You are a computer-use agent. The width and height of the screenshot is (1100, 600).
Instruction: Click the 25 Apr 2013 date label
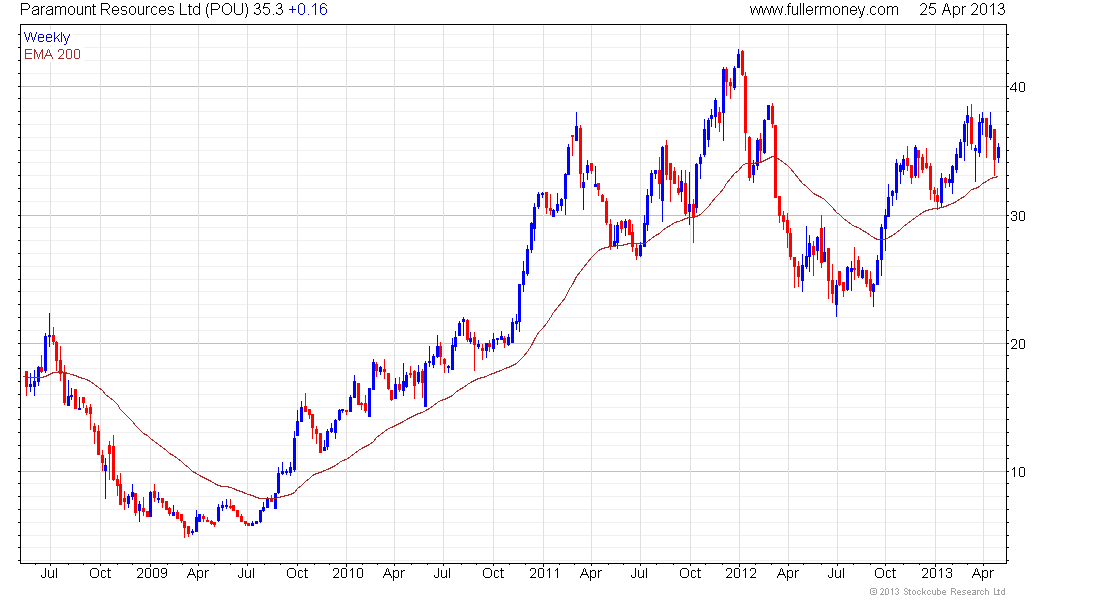click(962, 10)
